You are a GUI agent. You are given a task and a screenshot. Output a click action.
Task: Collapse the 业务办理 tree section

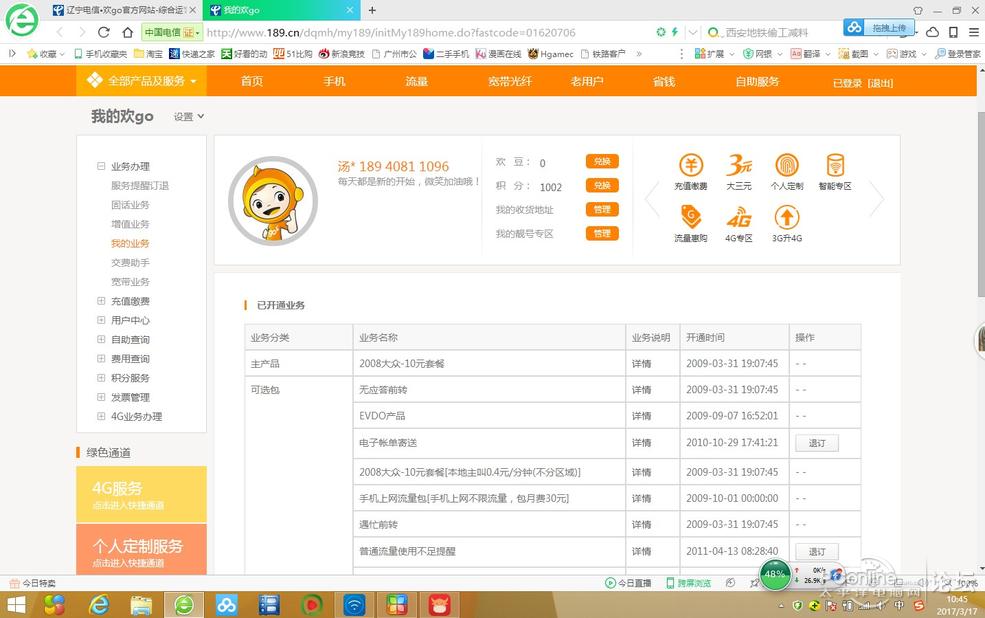[x=101, y=166]
